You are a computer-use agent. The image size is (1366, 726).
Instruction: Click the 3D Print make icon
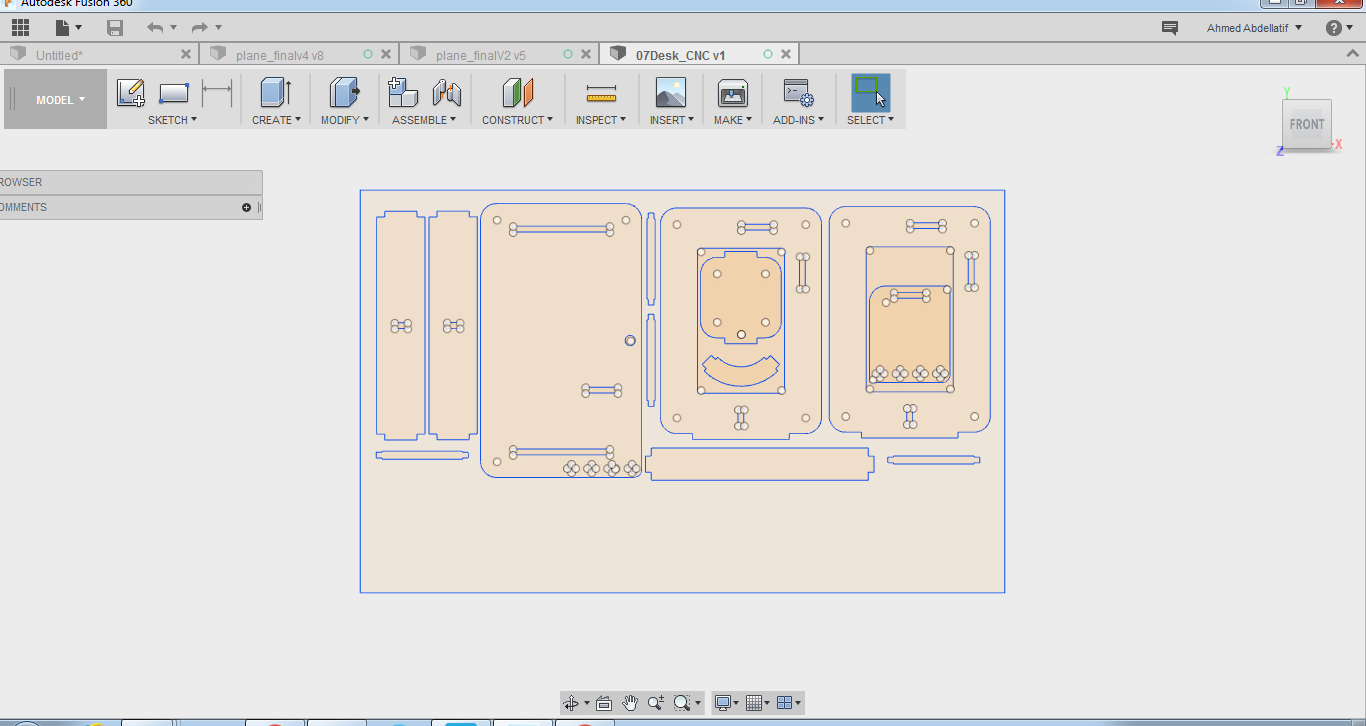tap(733, 93)
